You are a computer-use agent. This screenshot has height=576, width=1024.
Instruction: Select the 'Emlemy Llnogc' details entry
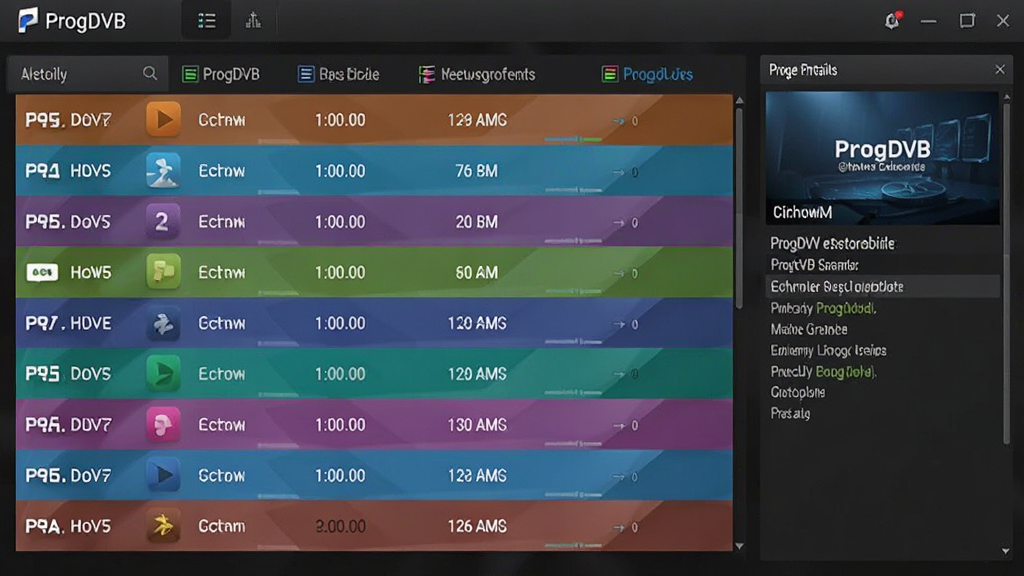[x=828, y=351]
